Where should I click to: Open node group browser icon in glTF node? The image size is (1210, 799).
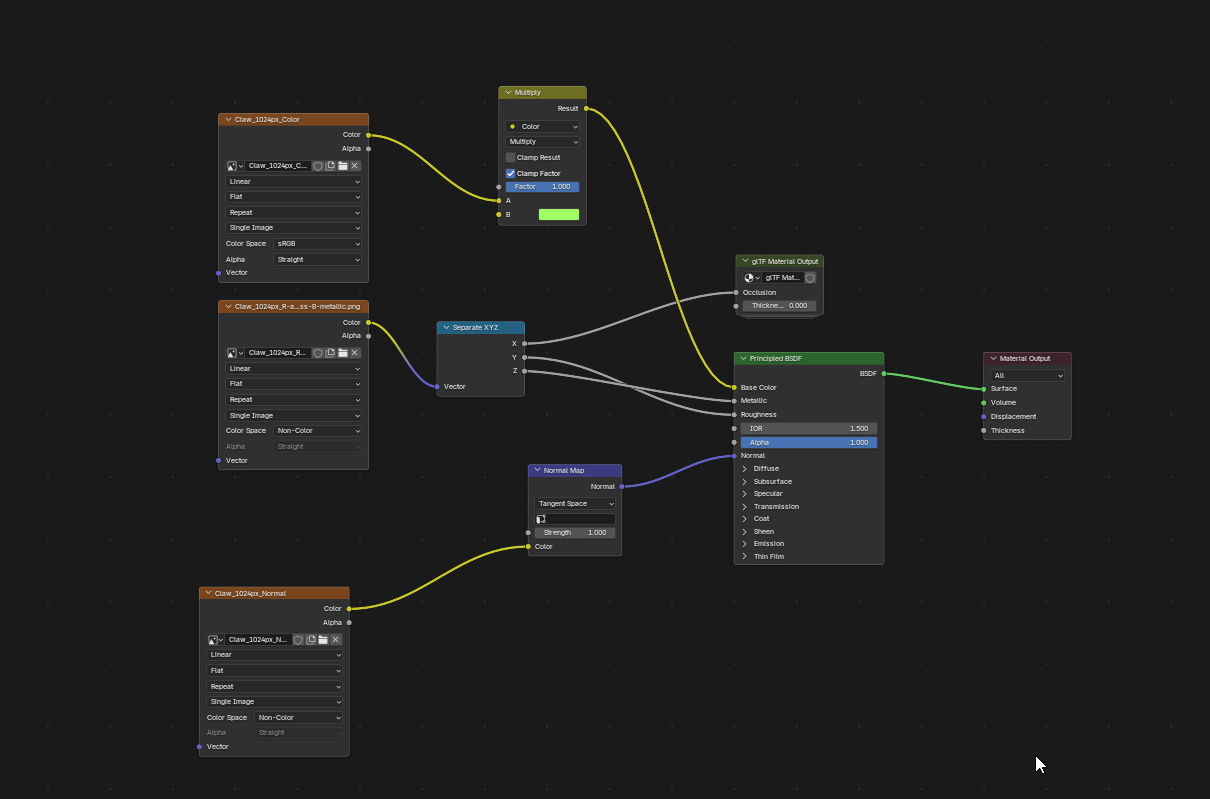point(752,278)
